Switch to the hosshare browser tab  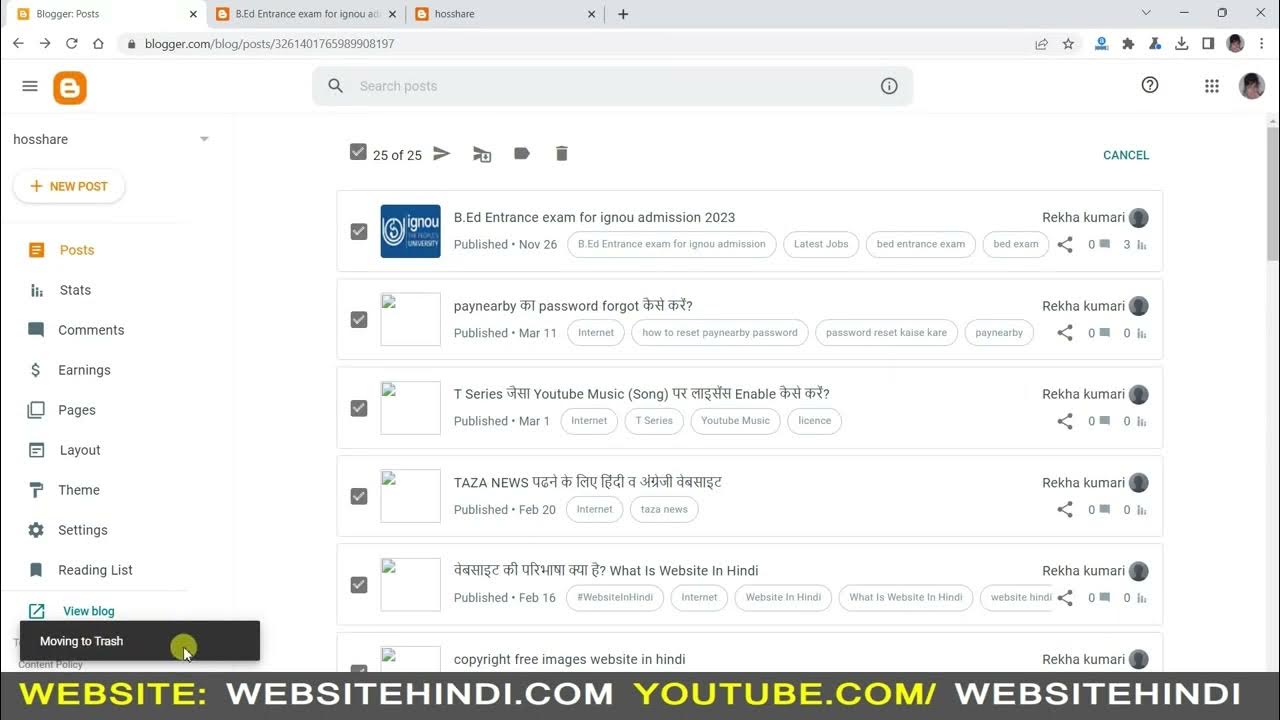(506, 14)
